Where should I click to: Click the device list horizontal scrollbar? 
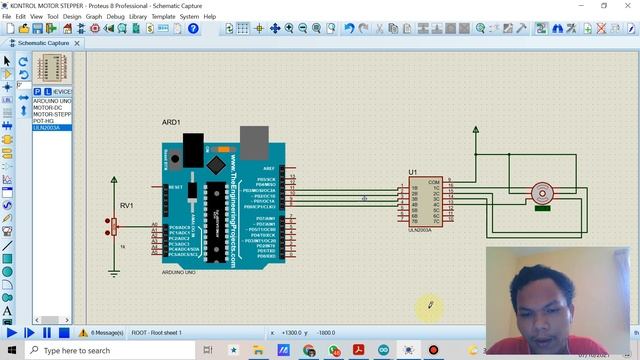coord(52,320)
